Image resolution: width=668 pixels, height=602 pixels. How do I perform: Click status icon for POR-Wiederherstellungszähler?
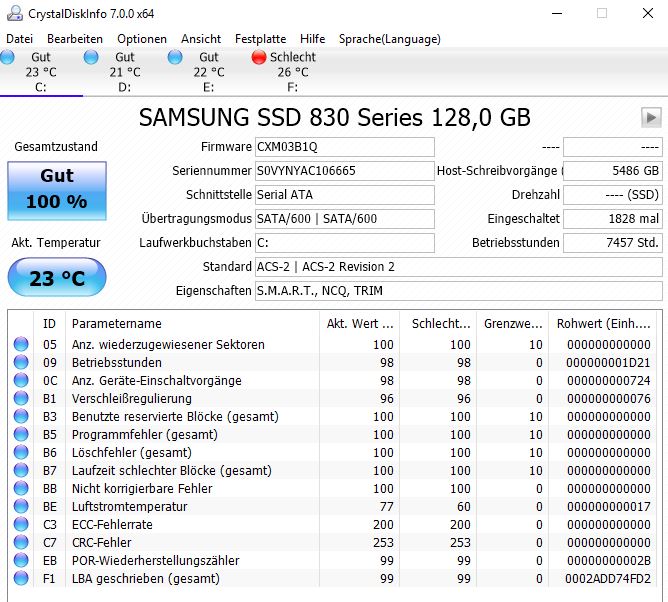coord(21,560)
